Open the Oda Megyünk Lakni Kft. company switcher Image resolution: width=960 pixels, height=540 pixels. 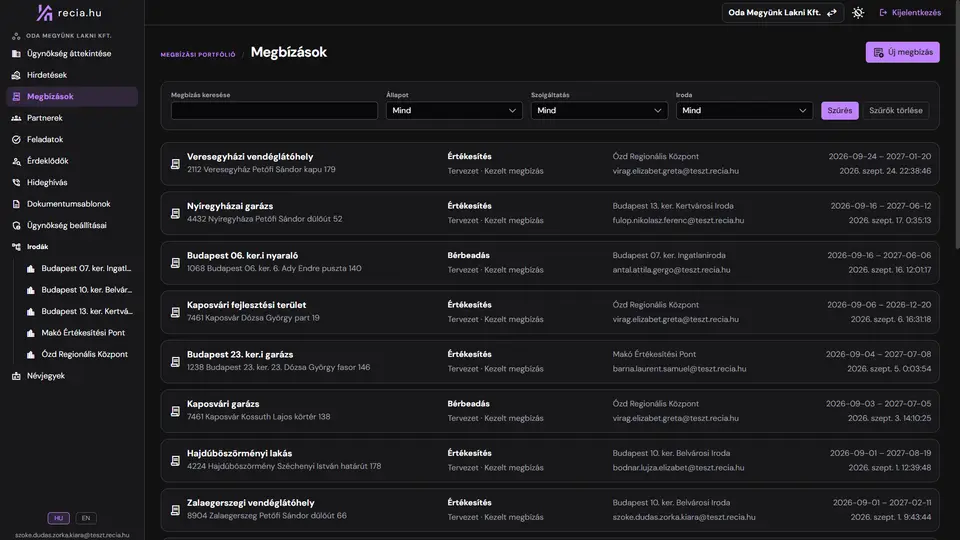[782, 13]
